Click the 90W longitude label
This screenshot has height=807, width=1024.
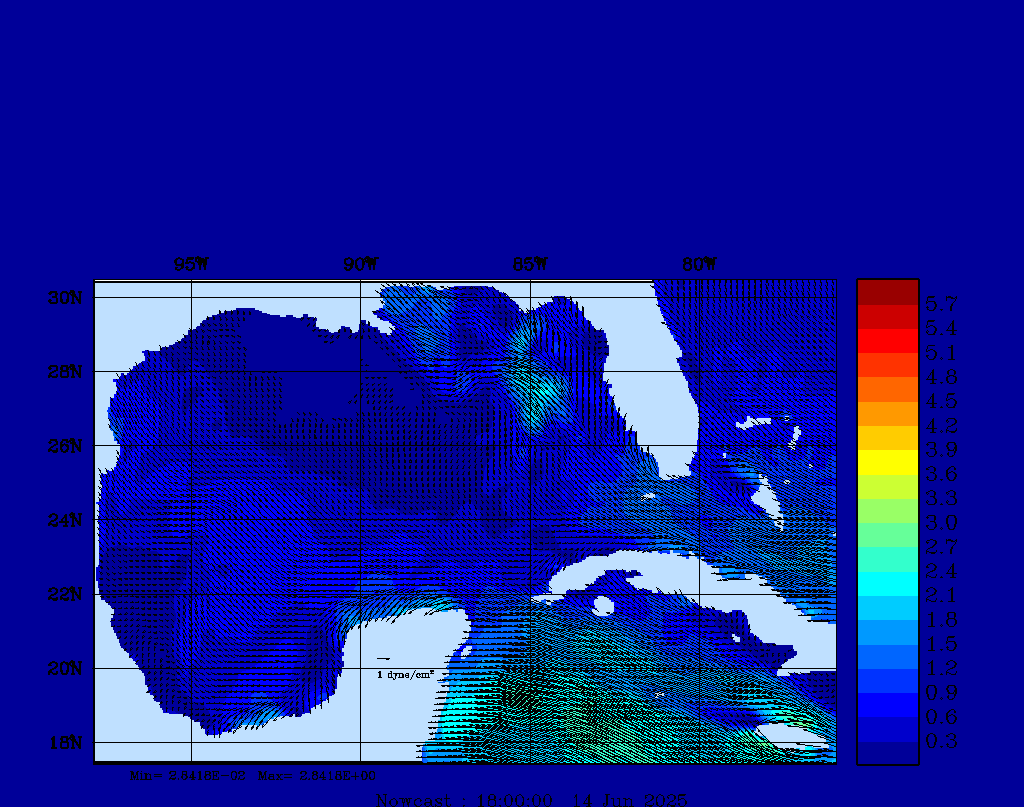click(x=360, y=265)
